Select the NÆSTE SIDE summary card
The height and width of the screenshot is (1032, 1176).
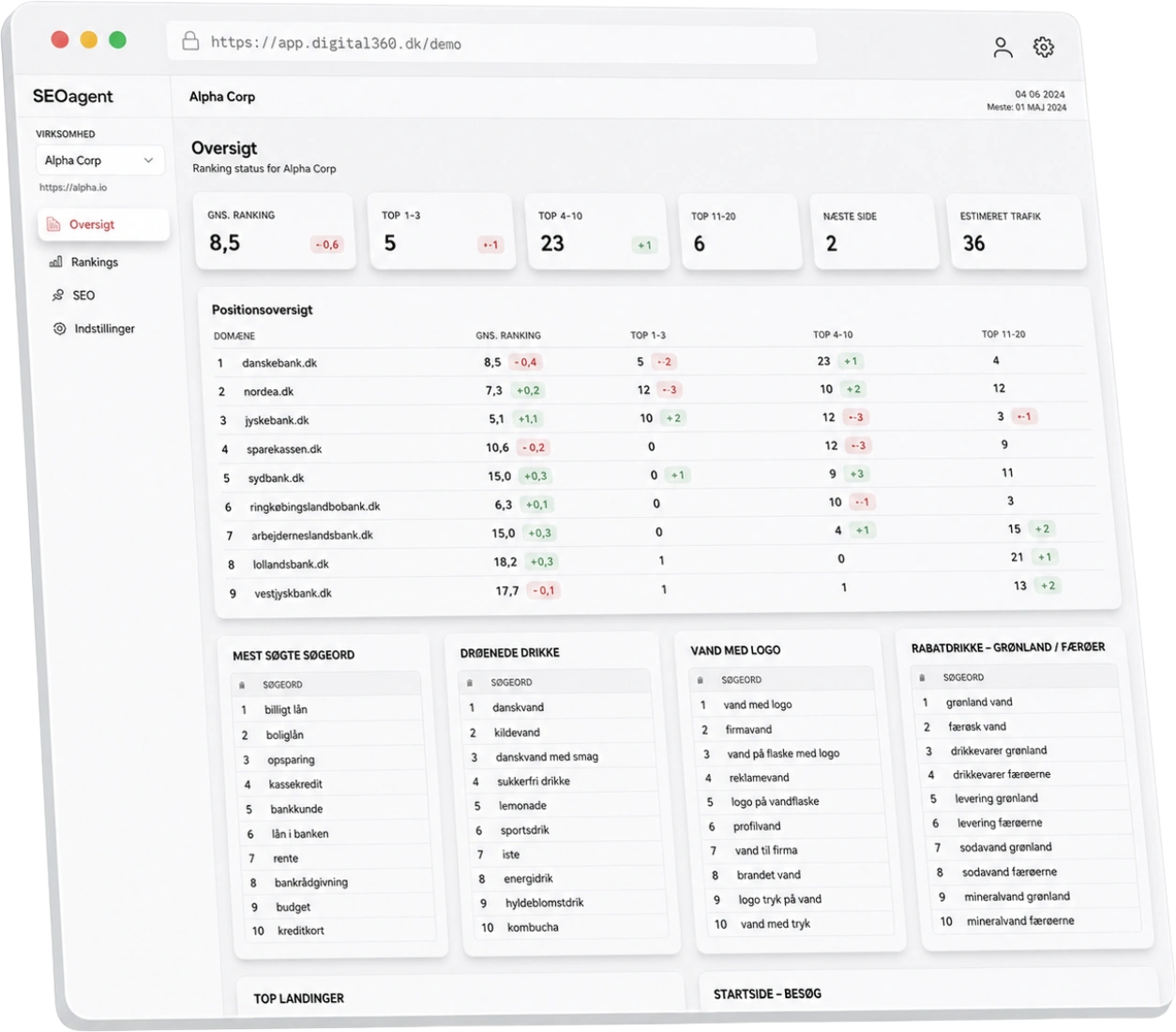click(875, 232)
